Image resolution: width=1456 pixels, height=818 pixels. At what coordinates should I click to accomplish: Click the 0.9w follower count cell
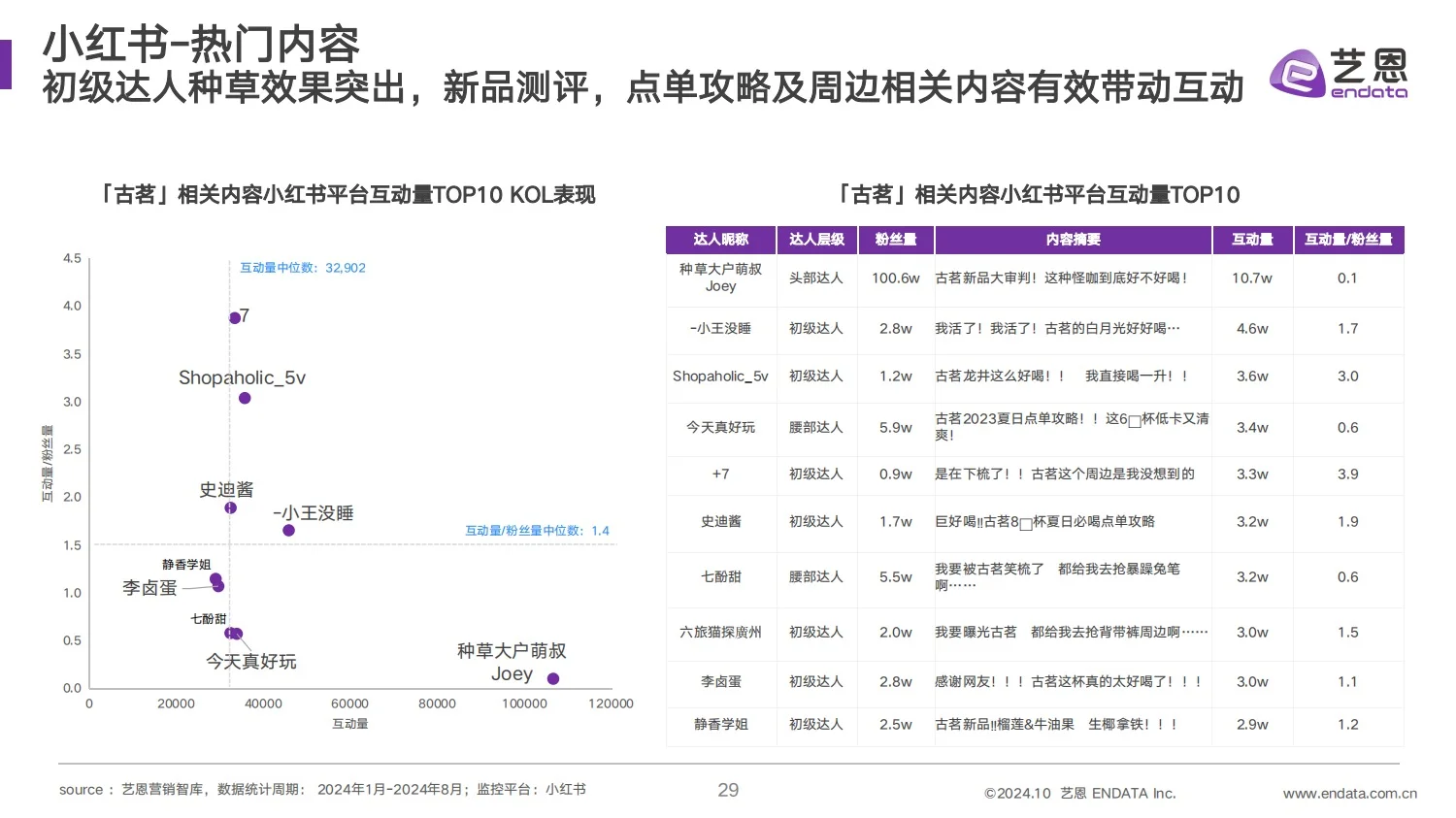[x=895, y=474]
